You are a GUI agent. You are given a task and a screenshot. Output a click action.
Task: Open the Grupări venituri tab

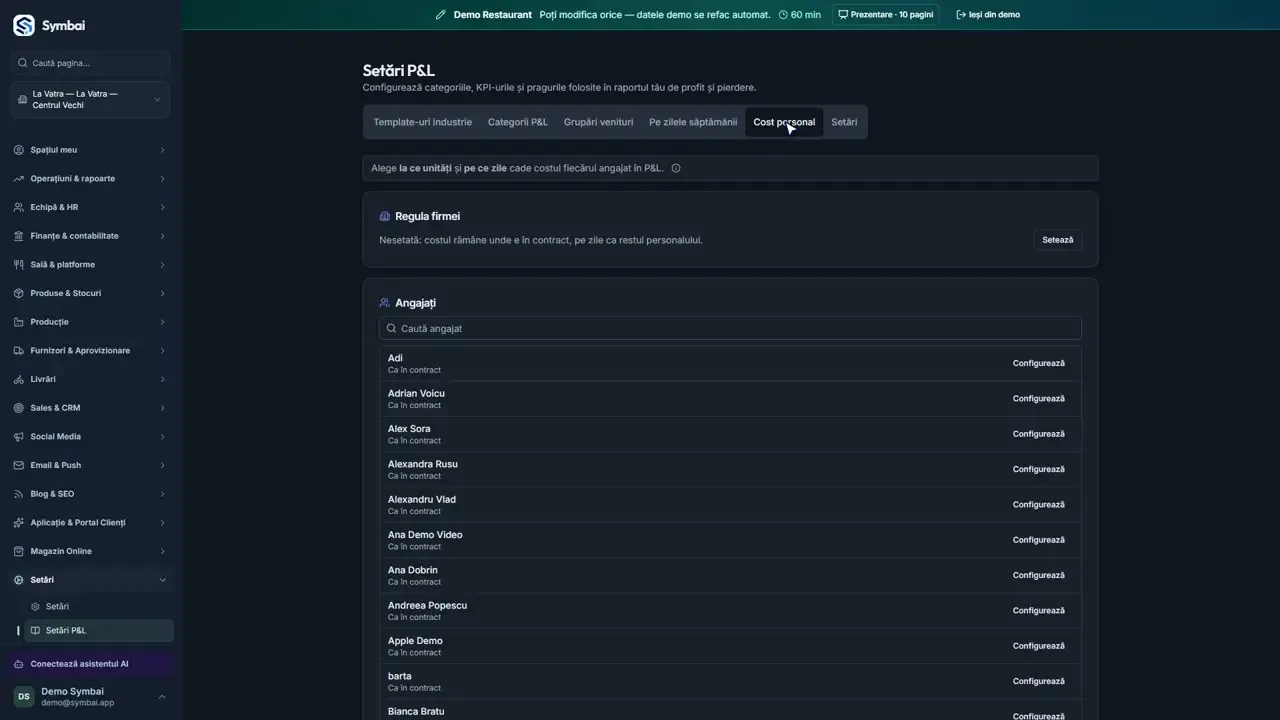[x=598, y=122]
